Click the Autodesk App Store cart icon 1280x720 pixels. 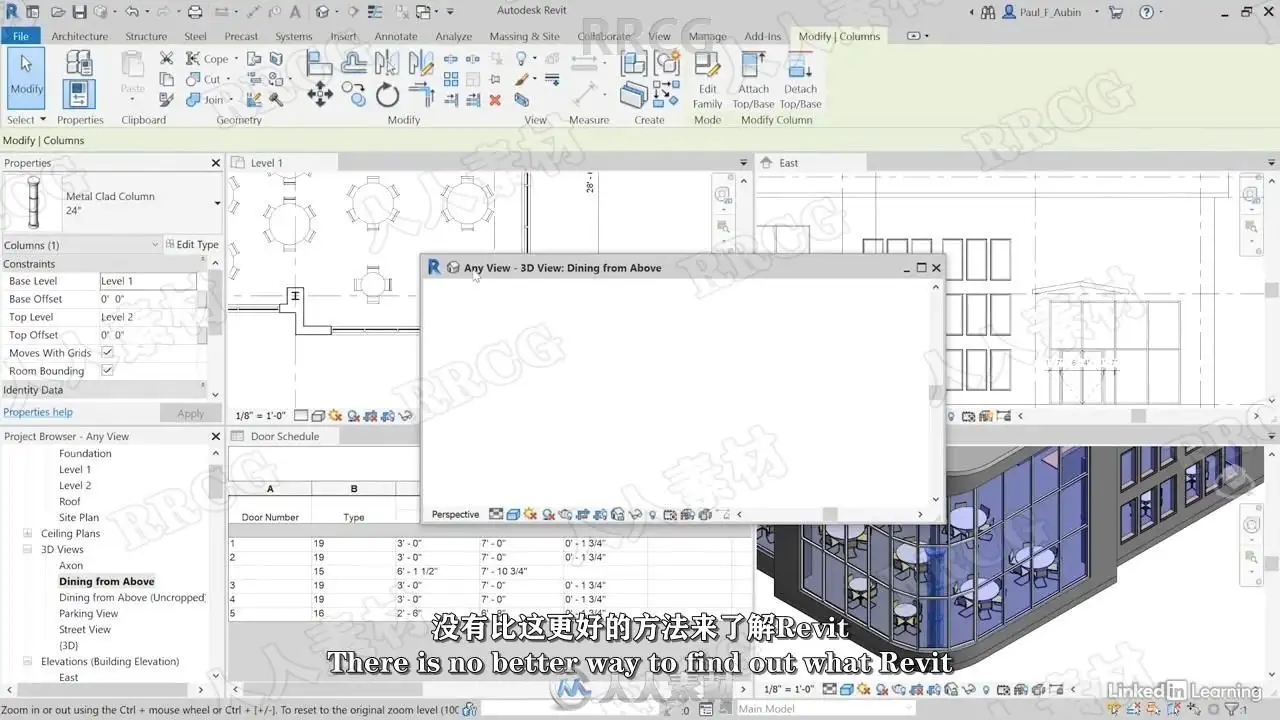pos(1116,12)
